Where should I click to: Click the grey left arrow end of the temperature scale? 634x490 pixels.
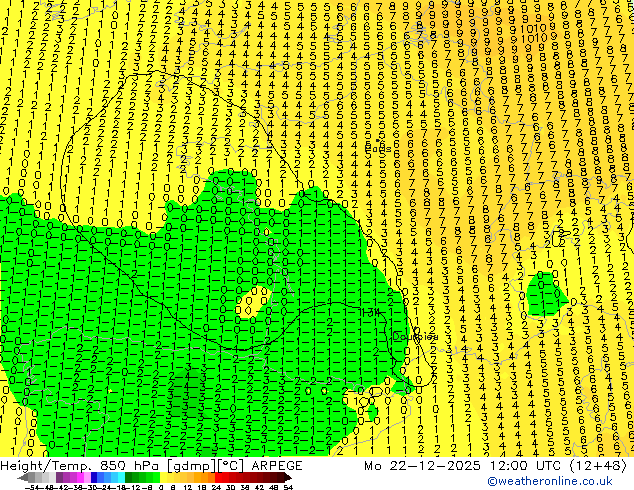tap(23, 477)
